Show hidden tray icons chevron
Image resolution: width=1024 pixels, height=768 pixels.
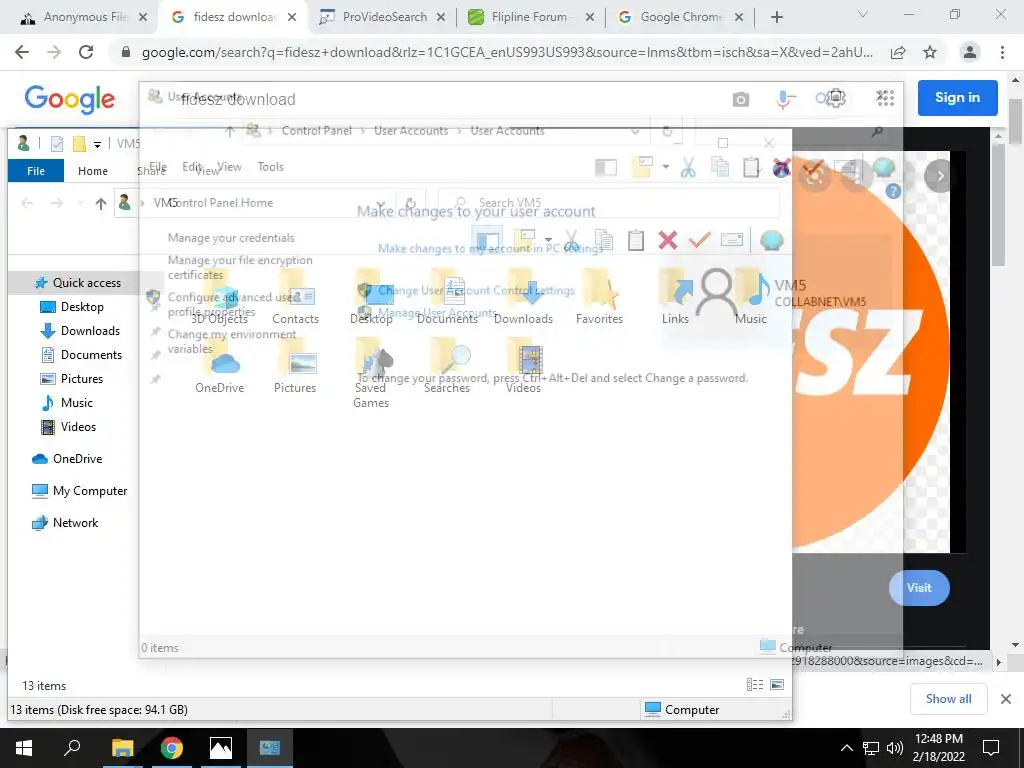coord(846,748)
